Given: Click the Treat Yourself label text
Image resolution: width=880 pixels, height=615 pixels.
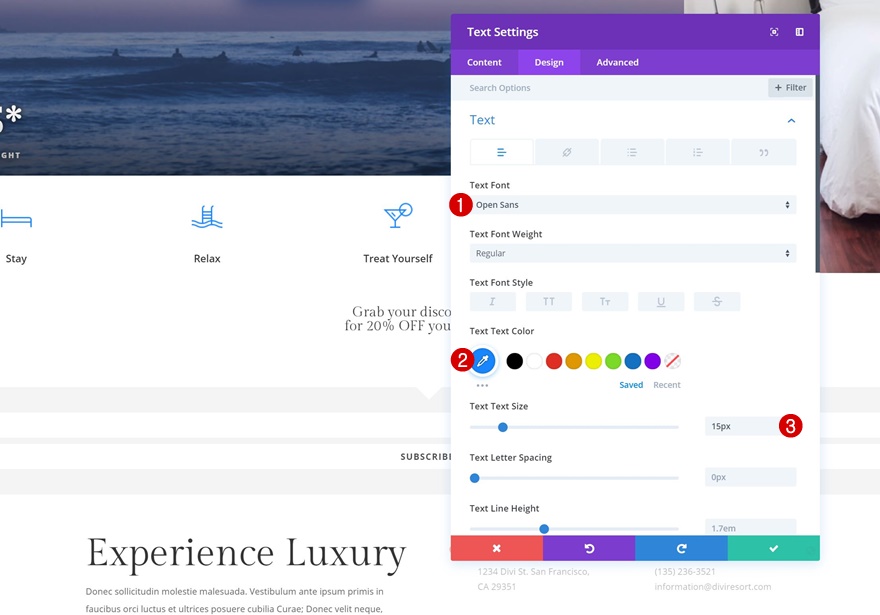Looking at the screenshot, I should coord(398,259).
